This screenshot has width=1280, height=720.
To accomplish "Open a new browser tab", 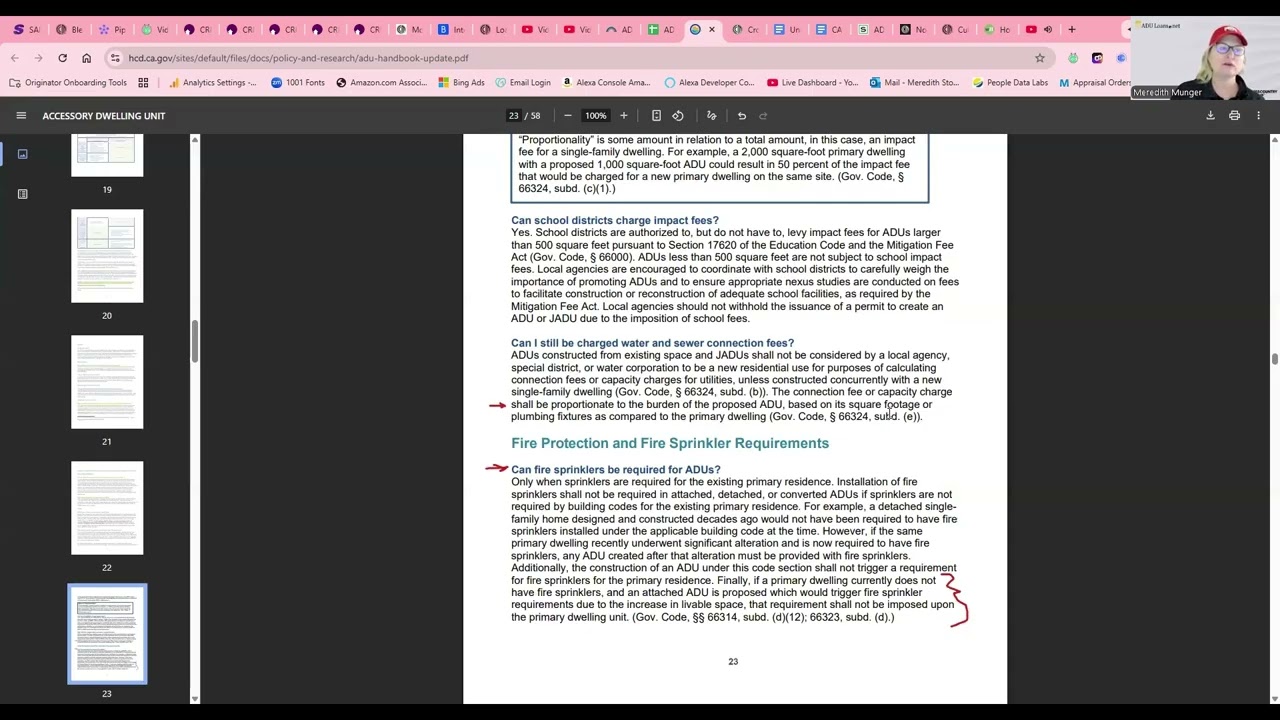I will coord(1072,29).
